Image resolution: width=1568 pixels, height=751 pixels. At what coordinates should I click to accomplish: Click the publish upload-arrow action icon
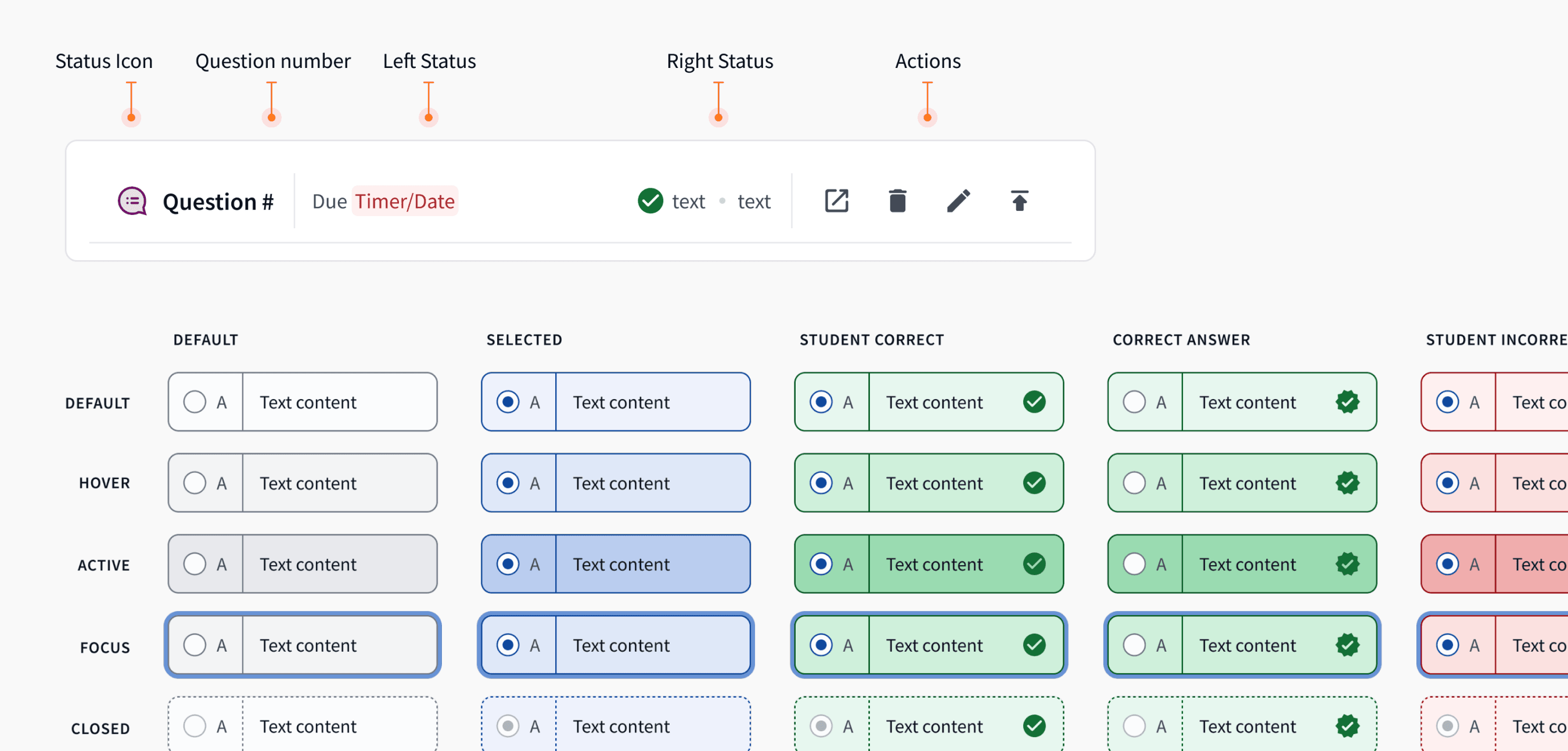1019,201
